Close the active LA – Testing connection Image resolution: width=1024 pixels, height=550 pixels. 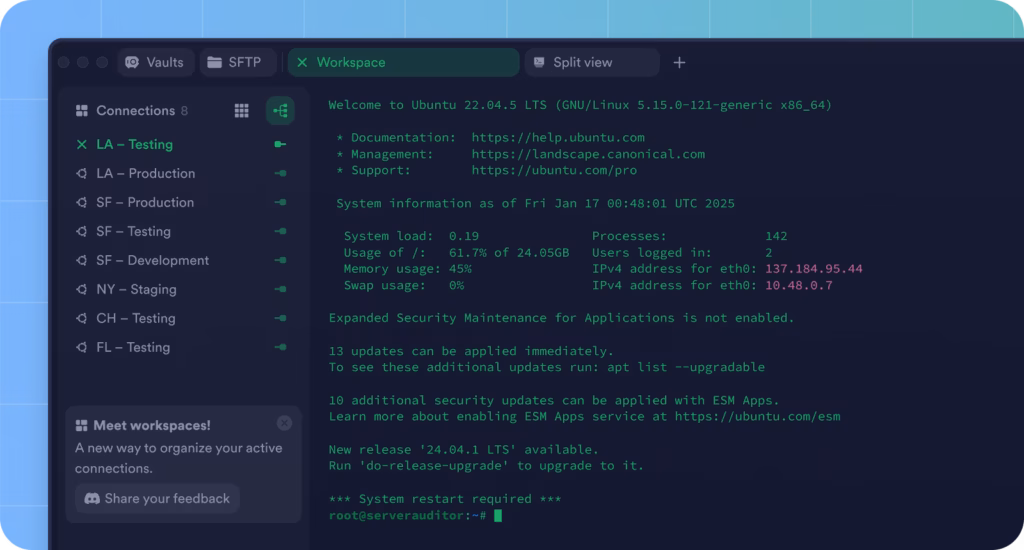82,144
